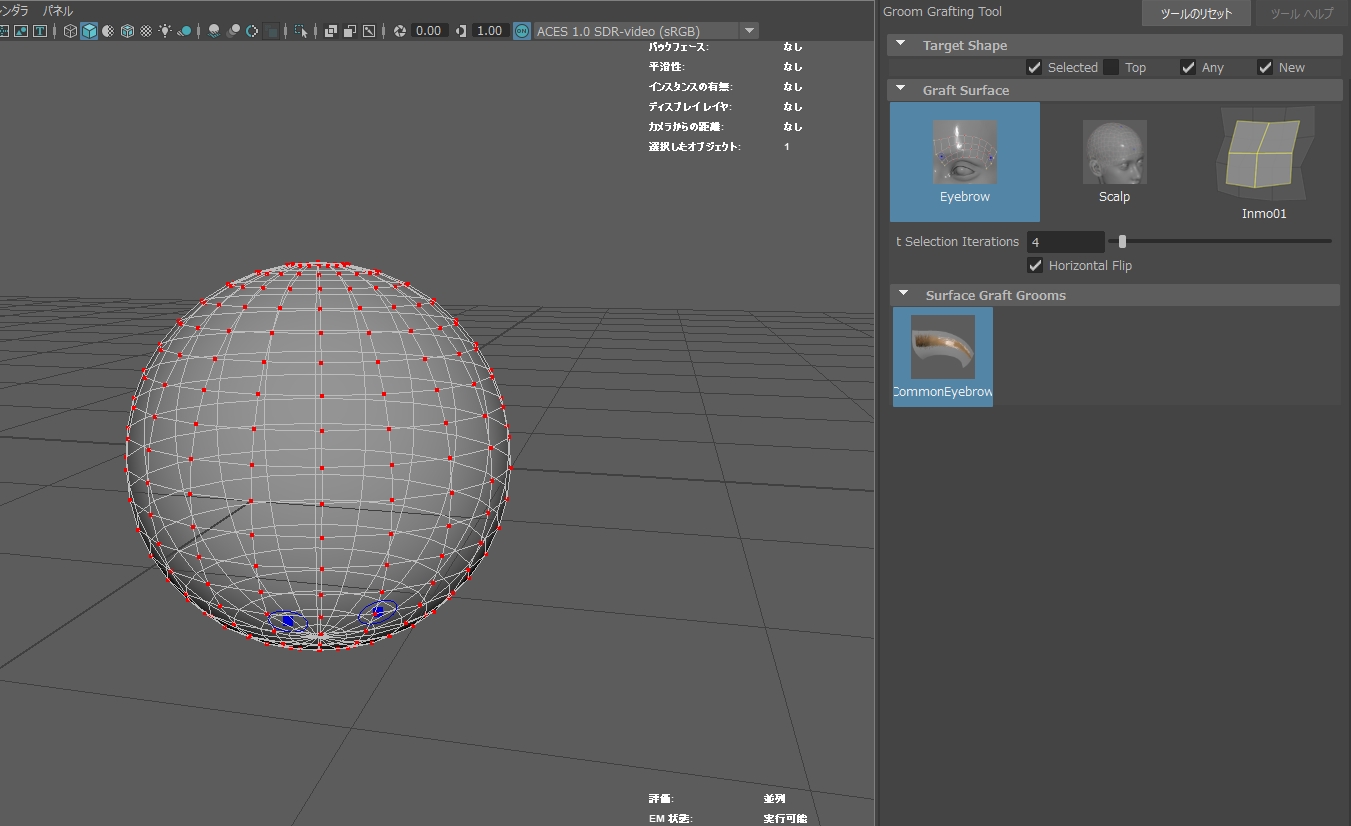Click the exposure aperture icon
Image resolution: width=1351 pixels, height=826 pixels.
(400, 31)
